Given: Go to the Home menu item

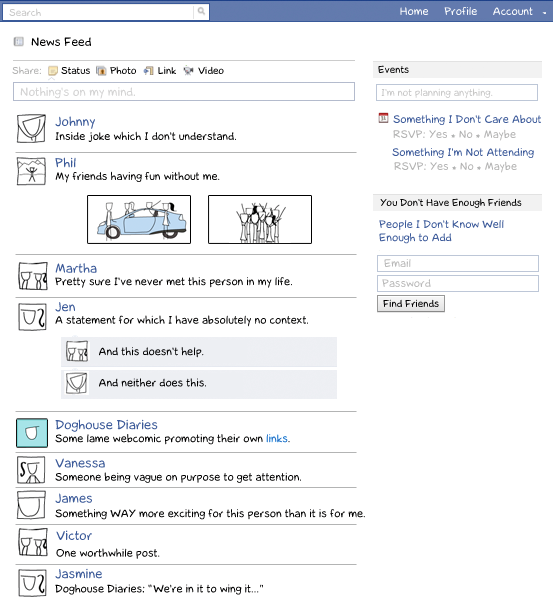Looking at the screenshot, I should pos(414,12).
